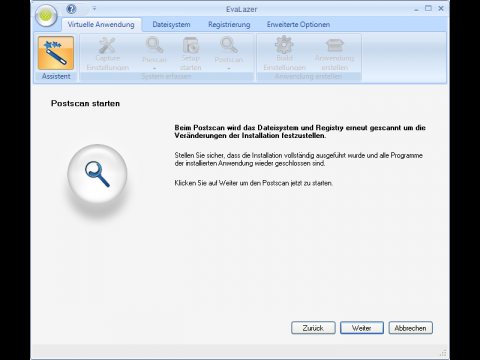The image size is (480, 360).
Task: Close the EvaLazer window
Action: coord(441,8)
